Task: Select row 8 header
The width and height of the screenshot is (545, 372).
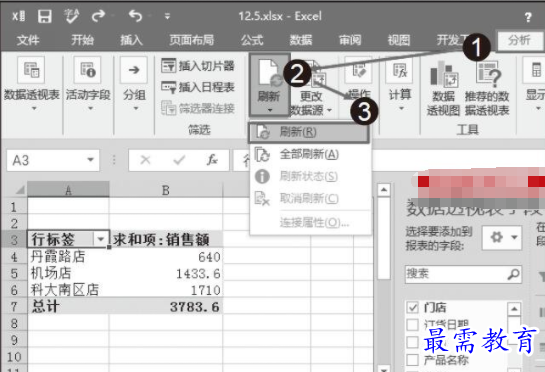Action: [14, 323]
